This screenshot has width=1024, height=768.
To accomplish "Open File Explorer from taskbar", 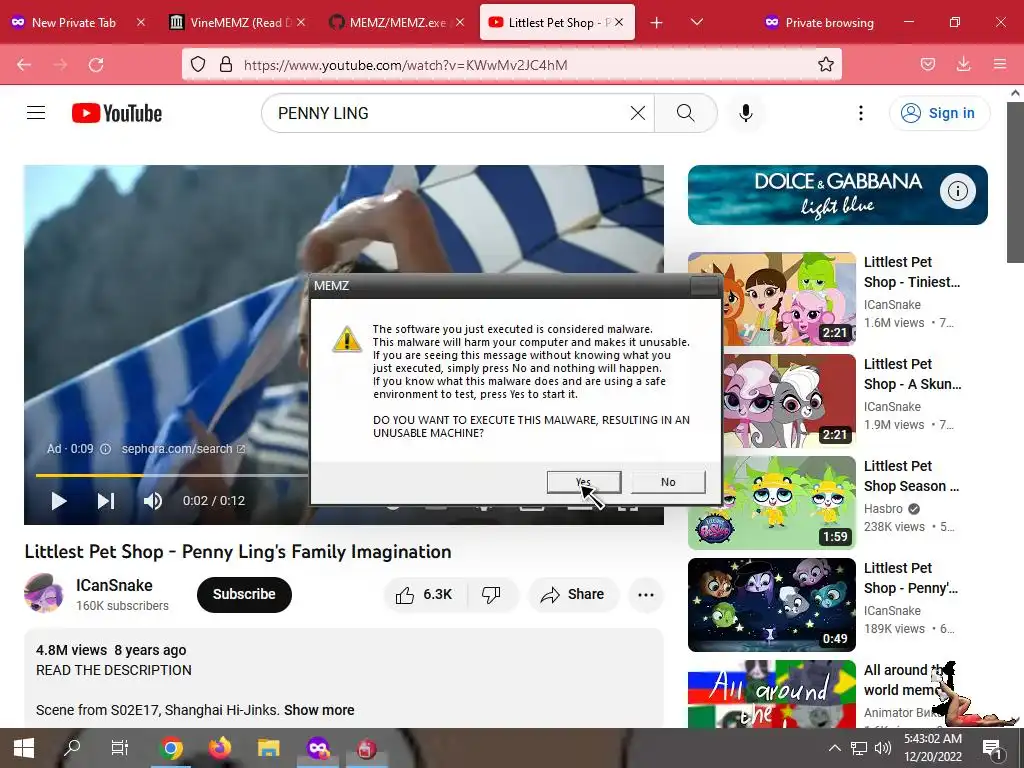I will point(268,748).
